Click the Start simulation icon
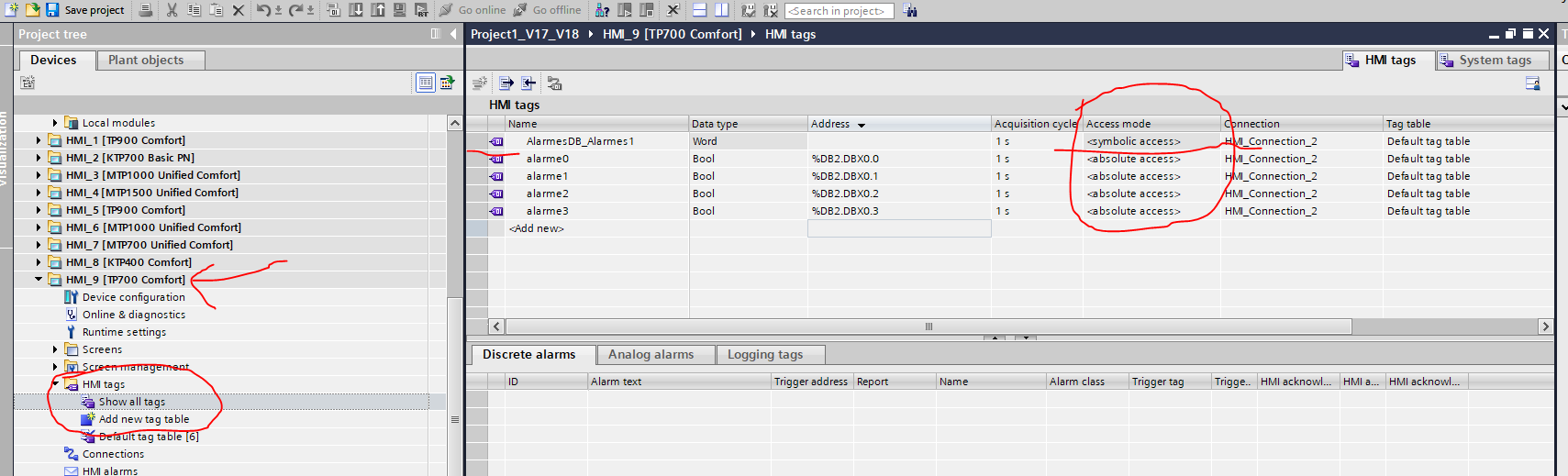1568x476 pixels. [399, 10]
